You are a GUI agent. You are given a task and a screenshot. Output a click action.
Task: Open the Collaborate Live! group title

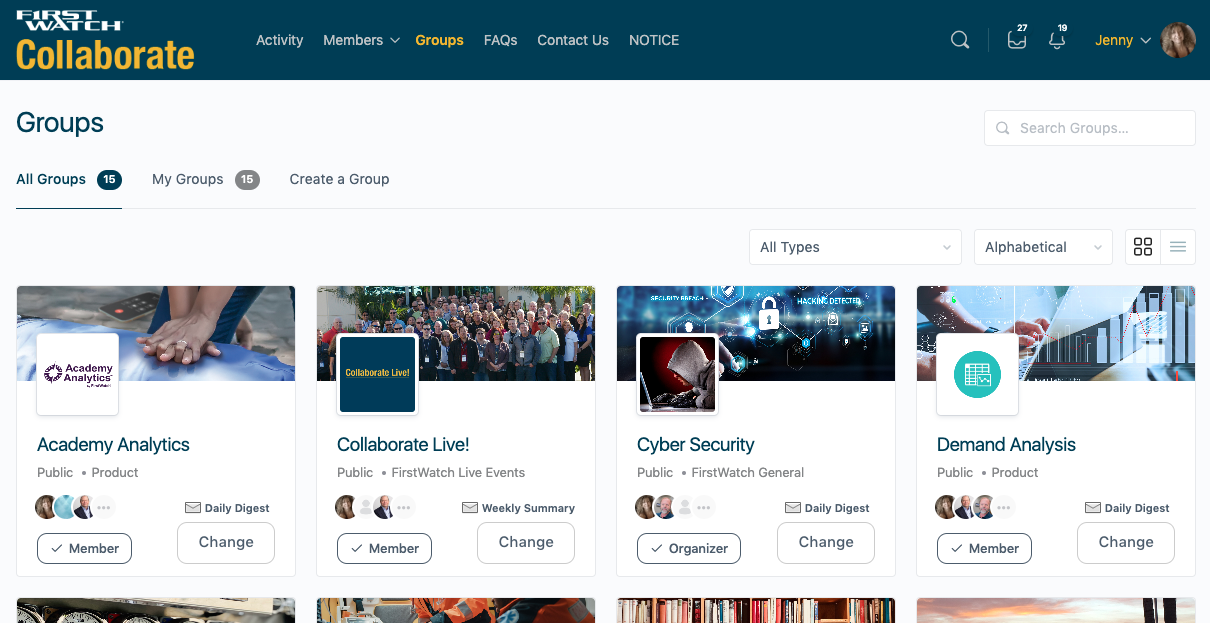(x=403, y=445)
